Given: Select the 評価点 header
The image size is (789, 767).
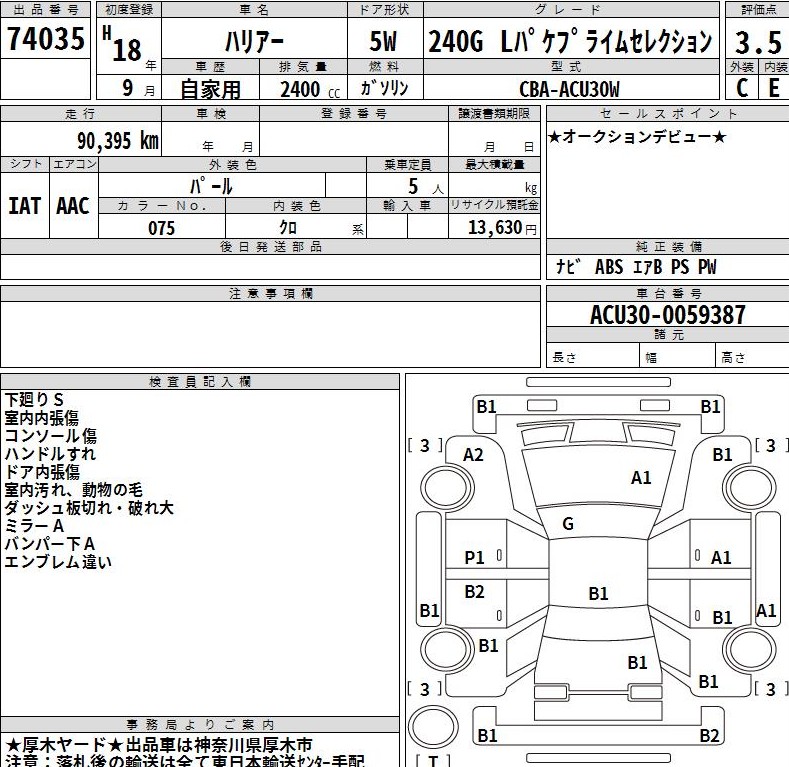Looking at the screenshot, I should tap(758, 10).
